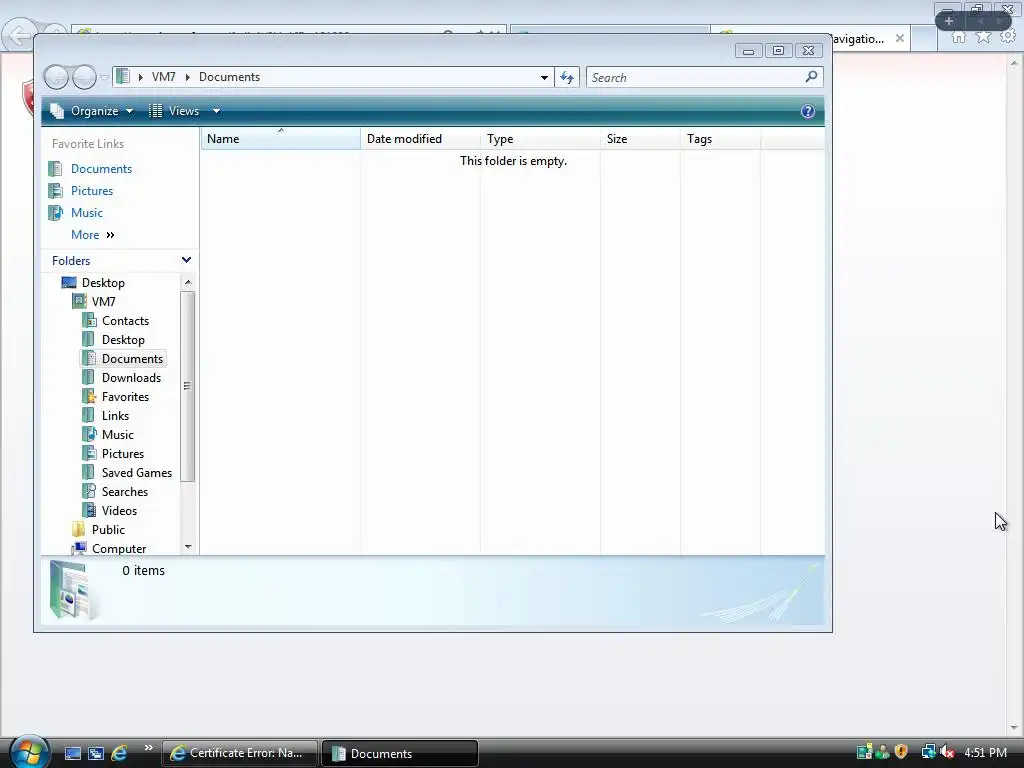
Task: Click the folder tree scrollbar thumb
Action: point(188,386)
